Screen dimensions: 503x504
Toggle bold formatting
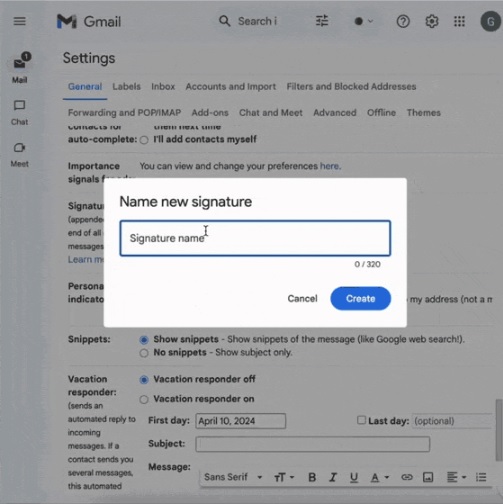[312, 477]
